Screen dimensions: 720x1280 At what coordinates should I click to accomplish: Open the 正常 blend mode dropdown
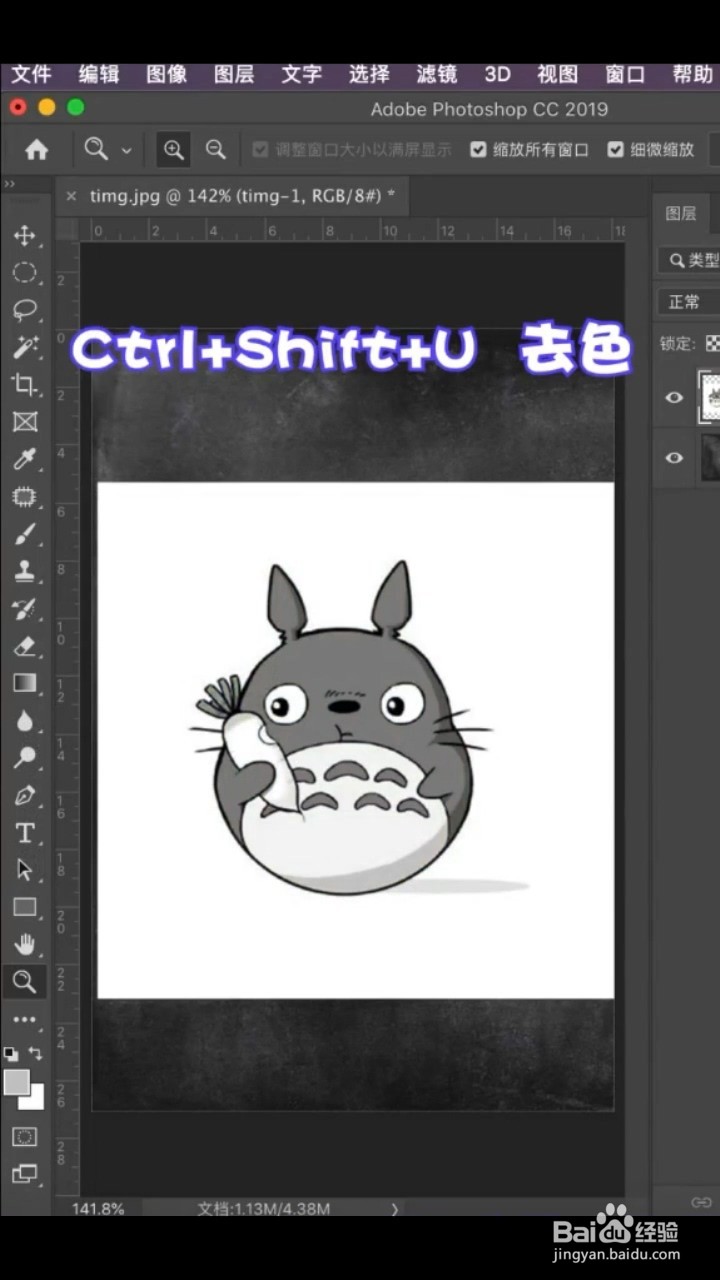(689, 301)
